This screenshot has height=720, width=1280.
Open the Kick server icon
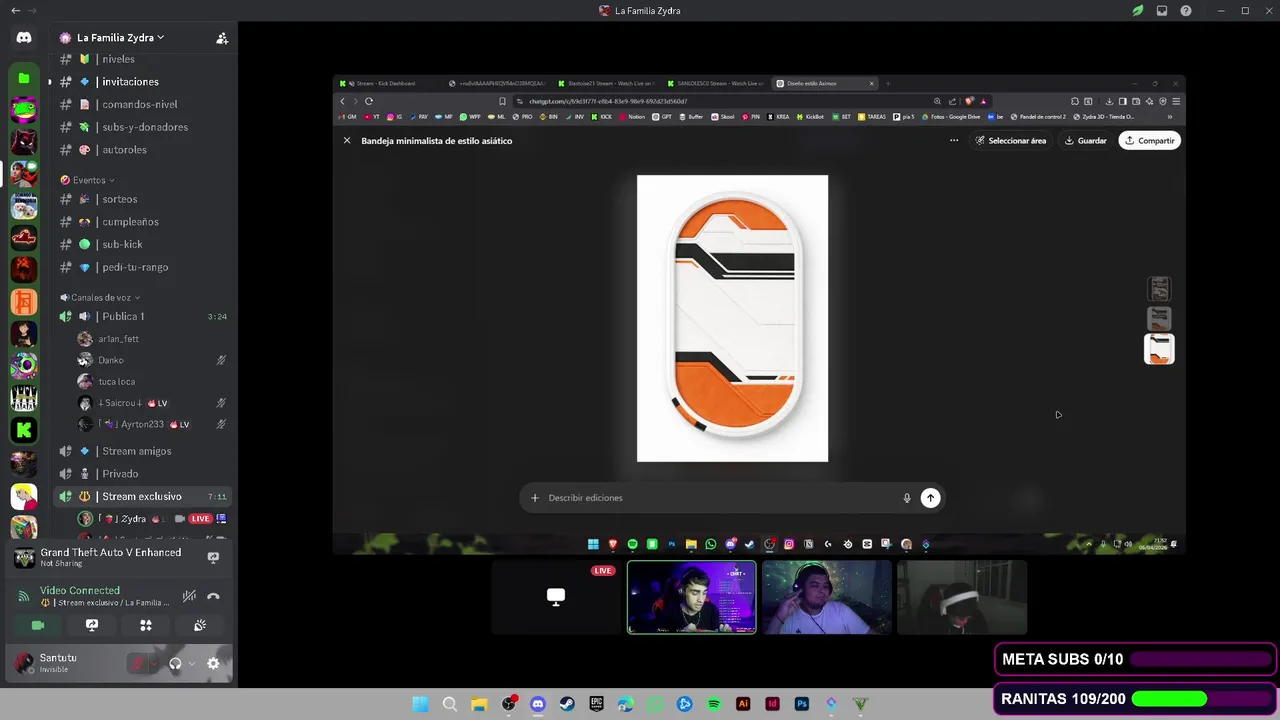click(x=24, y=430)
